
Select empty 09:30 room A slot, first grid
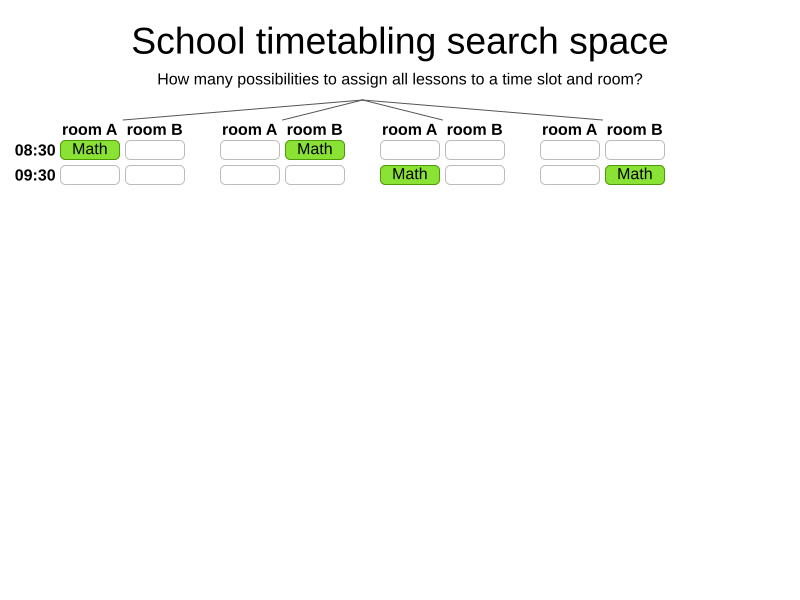pyautogui.click(x=90, y=175)
